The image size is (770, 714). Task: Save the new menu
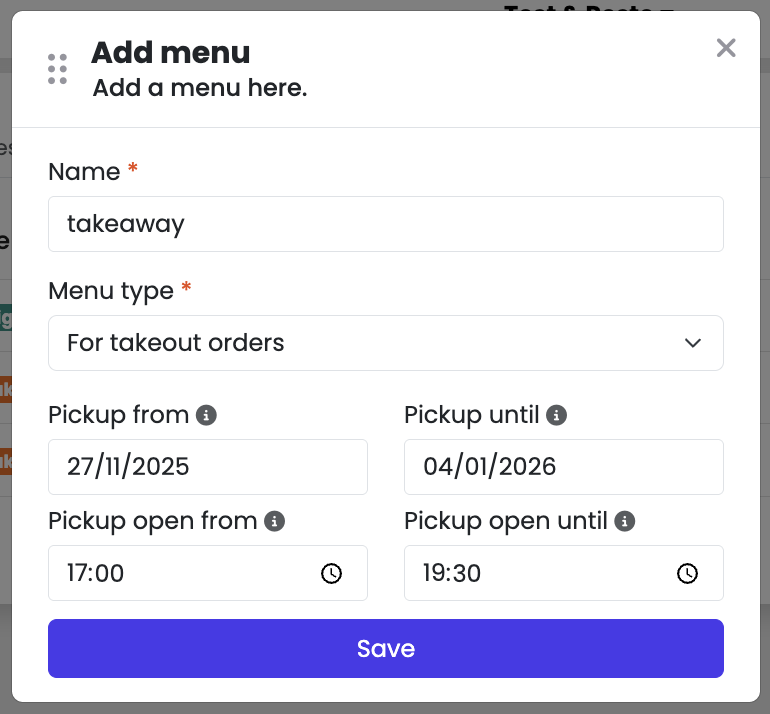pos(386,649)
